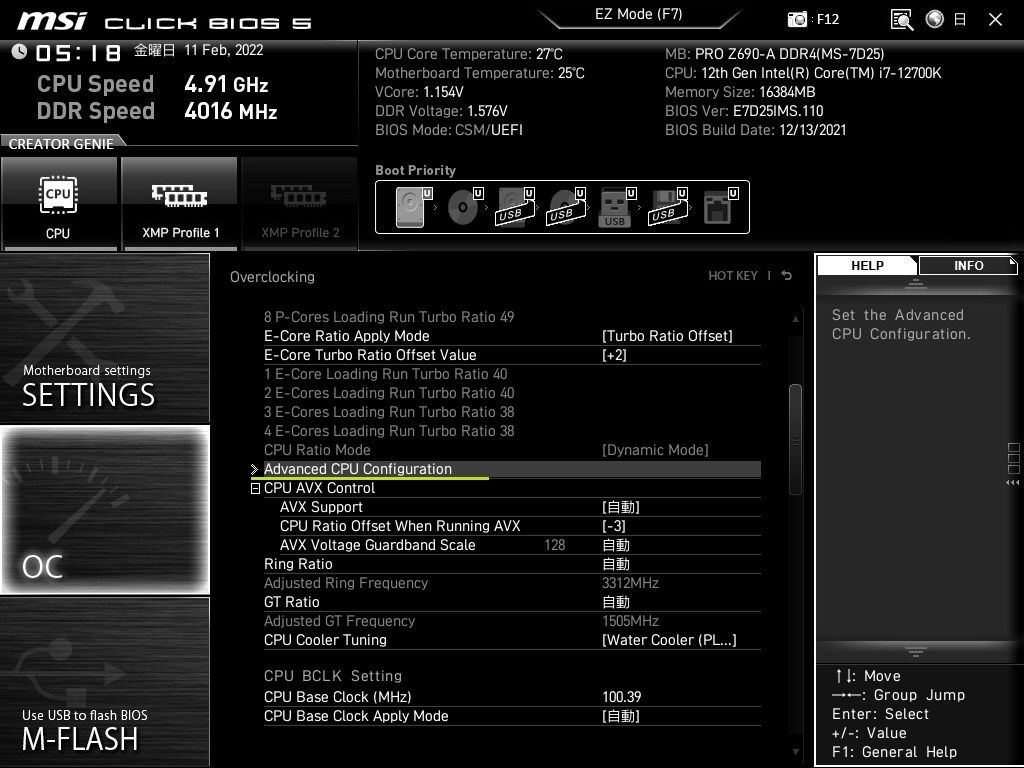Click the CD/DVD drive boot icon
The height and width of the screenshot is (768, 1024).
point(462,206)
